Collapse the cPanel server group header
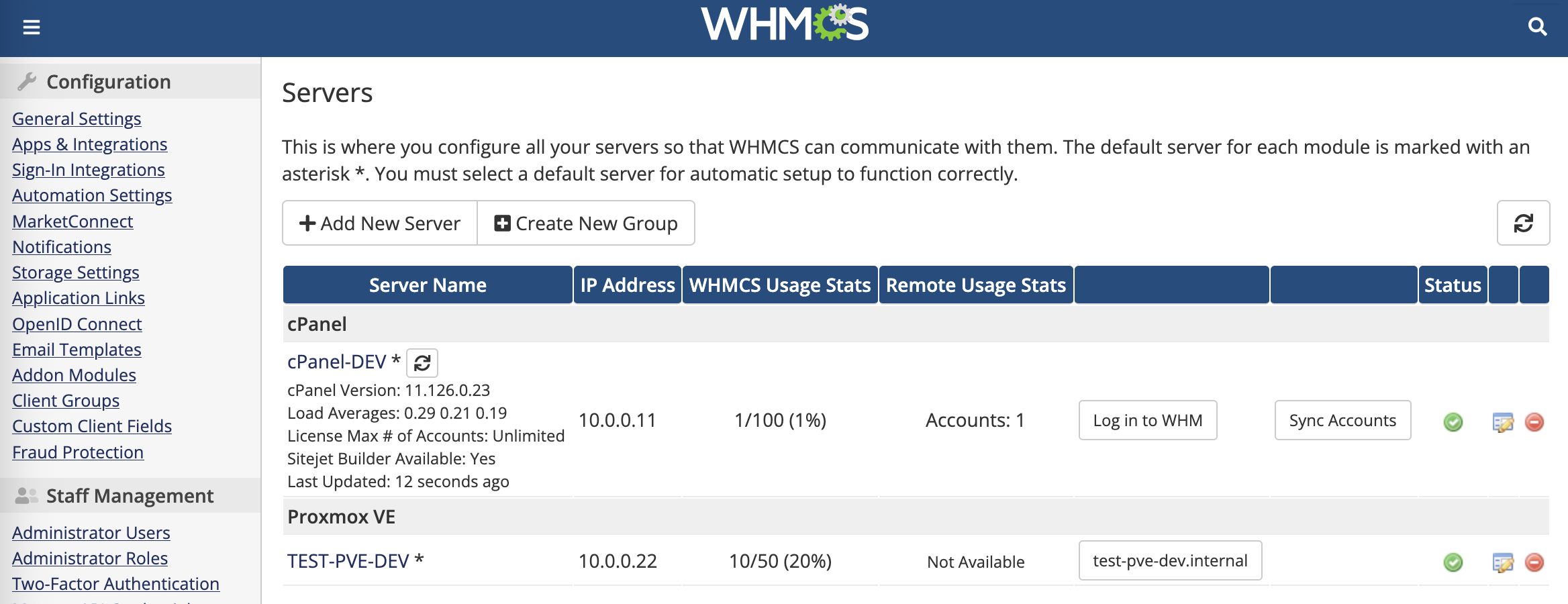Viewport: 1568px width, 604px height. tap(317, 324)
